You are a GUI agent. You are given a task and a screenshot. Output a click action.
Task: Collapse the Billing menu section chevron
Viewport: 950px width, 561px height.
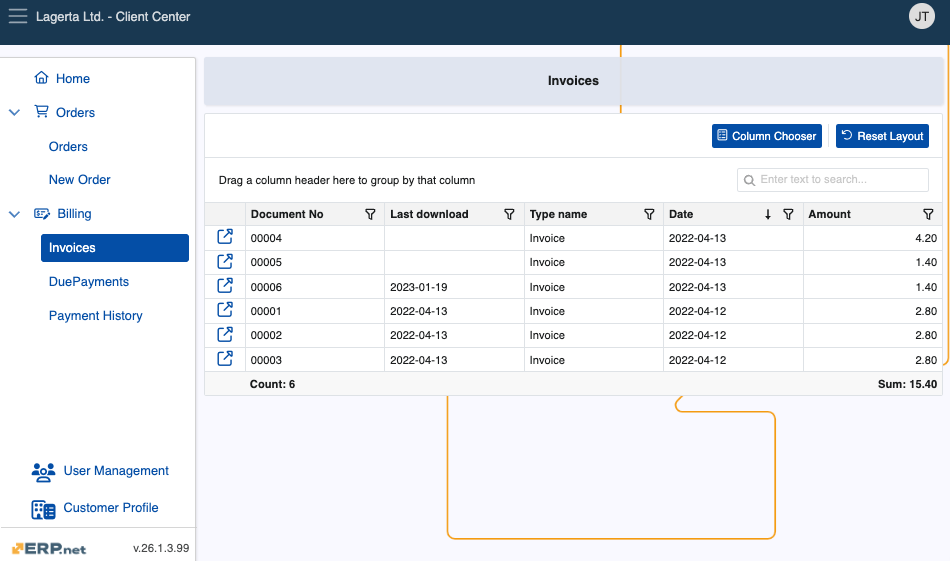15,214
